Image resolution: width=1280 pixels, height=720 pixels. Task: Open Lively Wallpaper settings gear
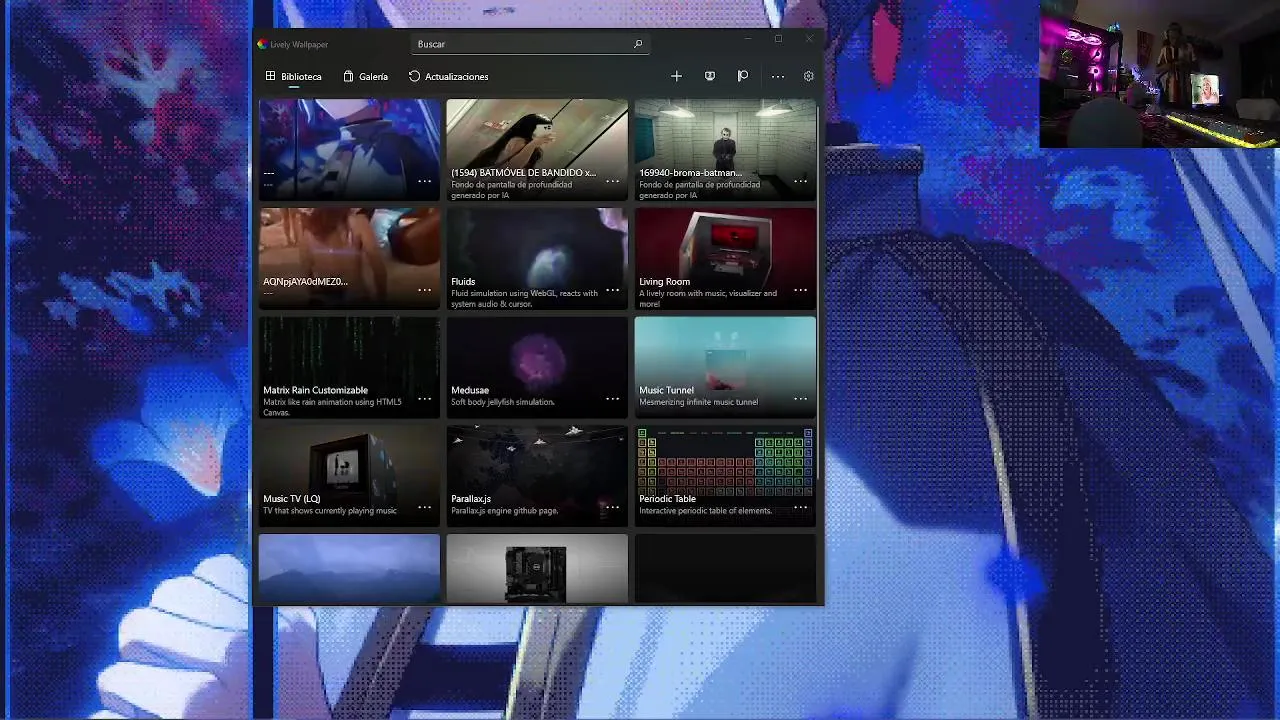(x=809, y=76)
